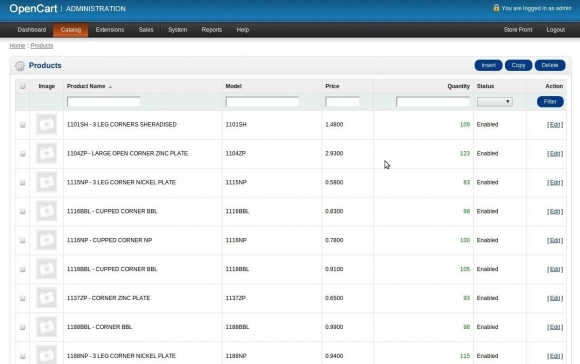The height and width of the screenshot is (364, 580).
Task: Click the 1104ZP product image placeholder
Action: tap(47, 153)
